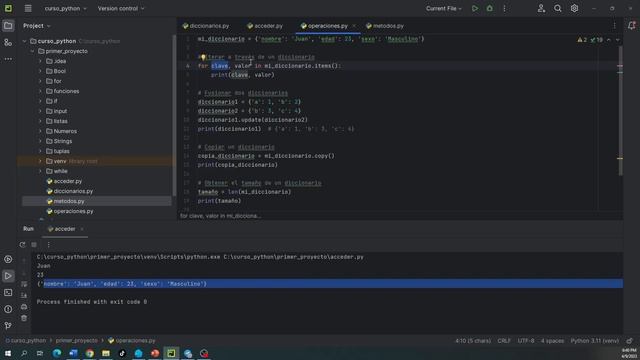This screenshot has height=360, width=640.
Task: Go to previous highlighted problem arrow
Action: coord(609,40)
